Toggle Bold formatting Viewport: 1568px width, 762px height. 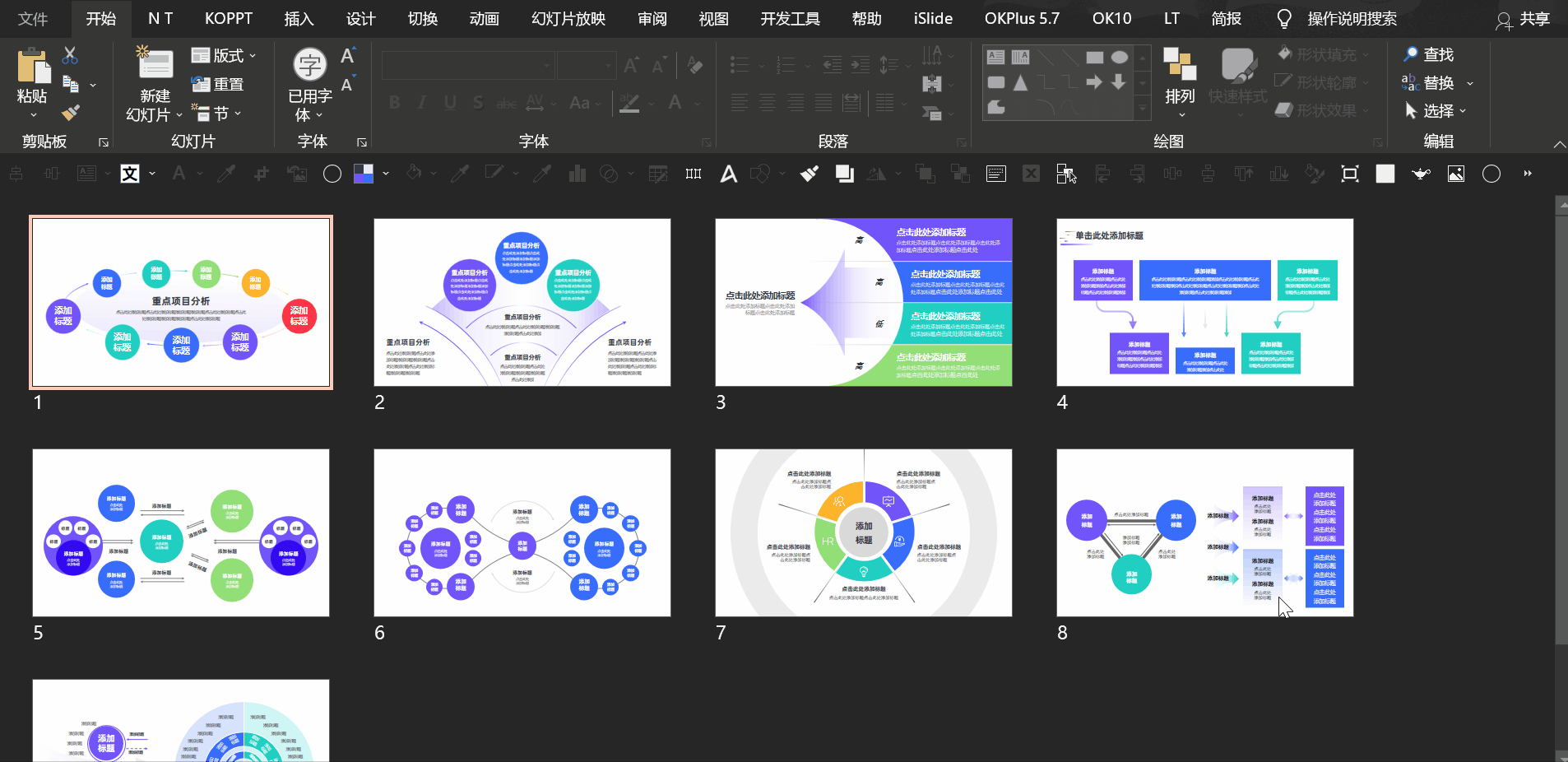[x=395, y=103]
